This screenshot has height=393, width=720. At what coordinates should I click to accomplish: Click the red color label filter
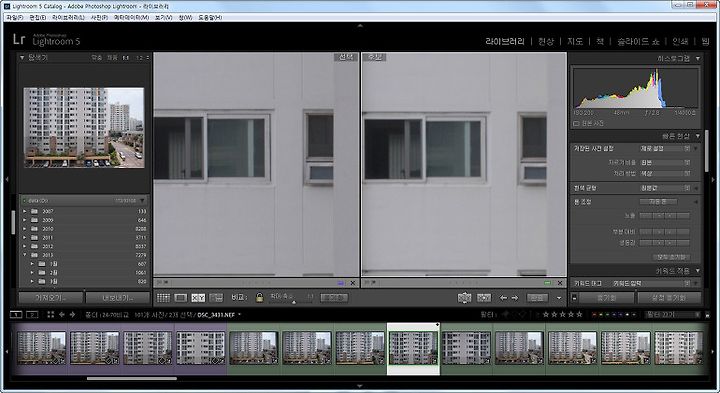[x=595, y=314]
